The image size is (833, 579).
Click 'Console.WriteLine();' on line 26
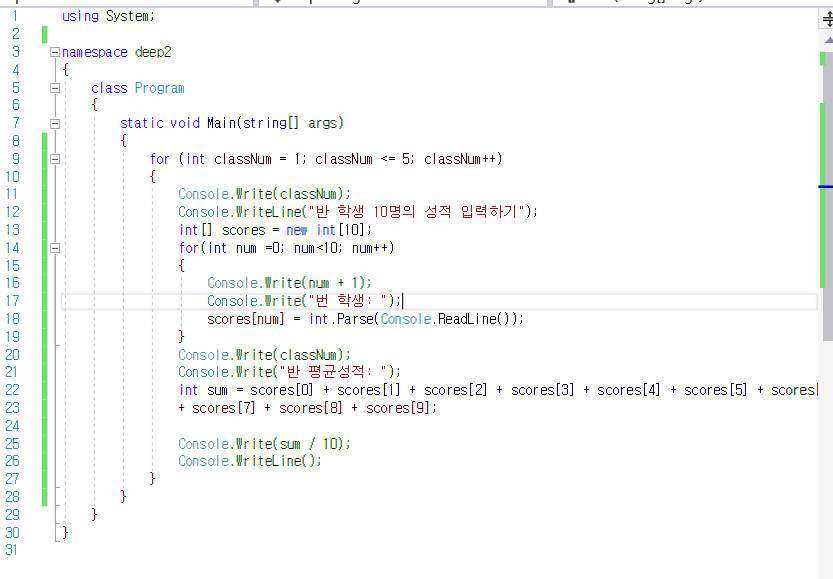pos(250,461)
